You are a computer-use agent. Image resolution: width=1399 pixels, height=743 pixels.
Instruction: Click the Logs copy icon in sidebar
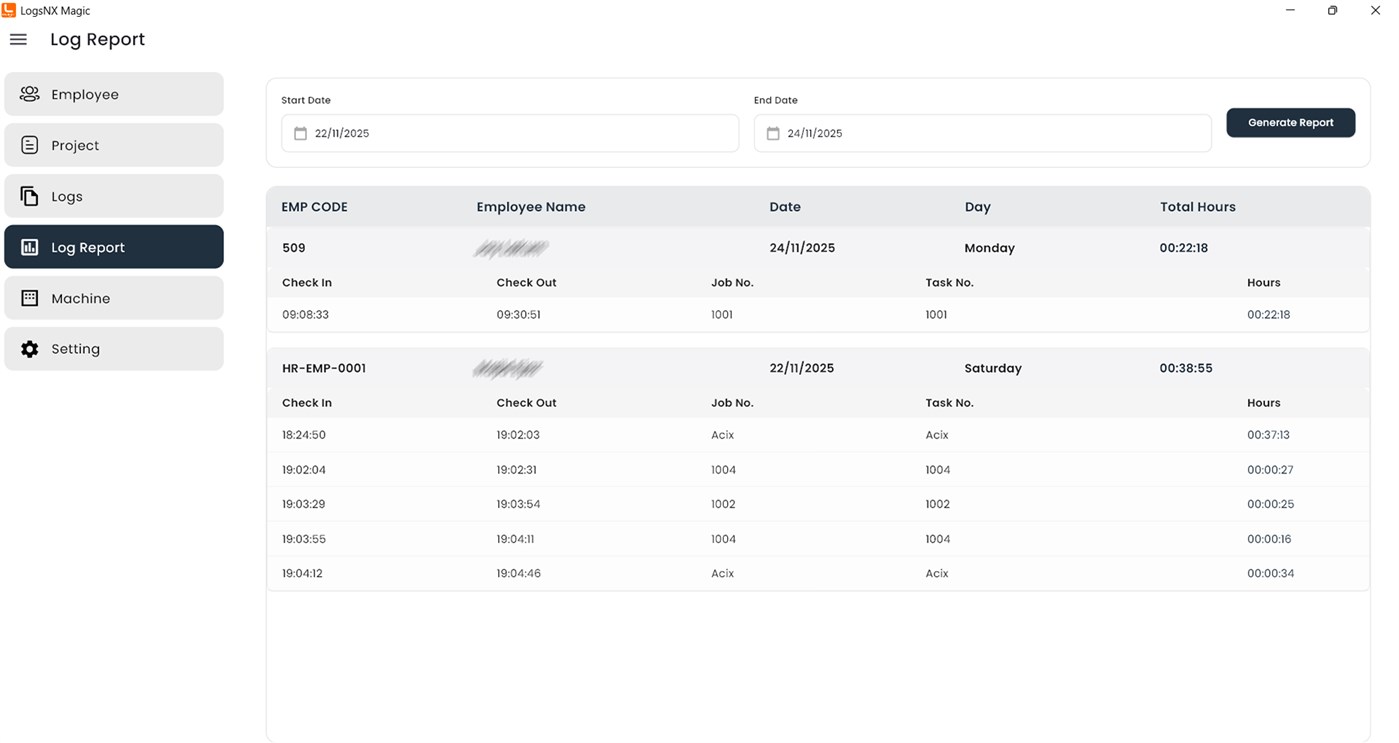30,196
